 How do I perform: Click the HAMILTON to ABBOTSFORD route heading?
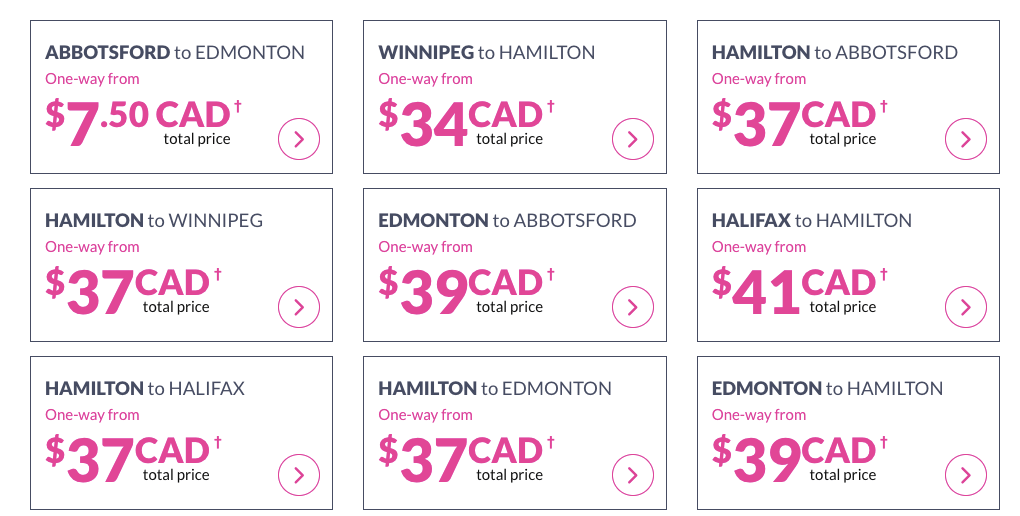(x=834, y=52)
